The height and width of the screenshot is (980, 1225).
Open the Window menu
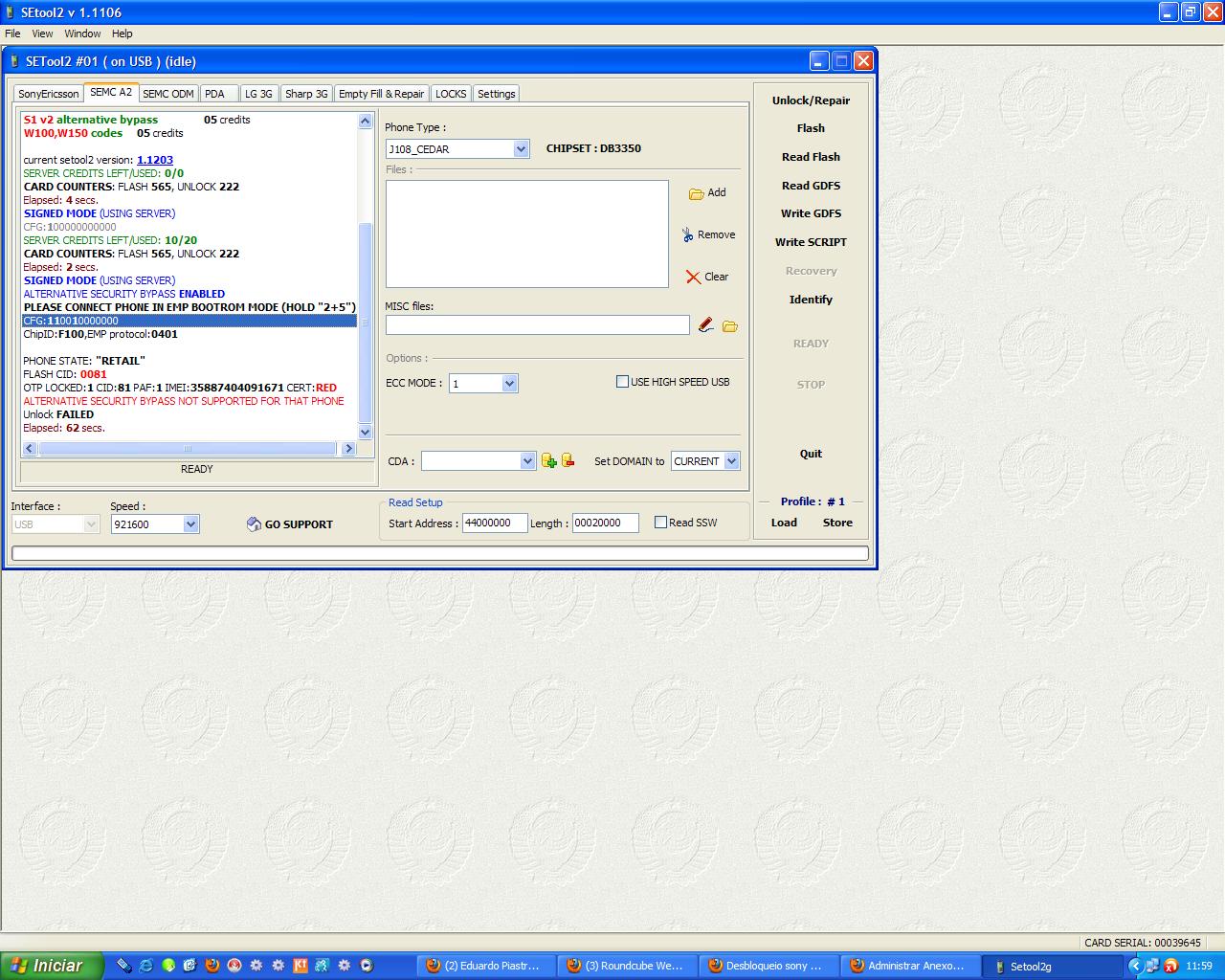[82, 33]
